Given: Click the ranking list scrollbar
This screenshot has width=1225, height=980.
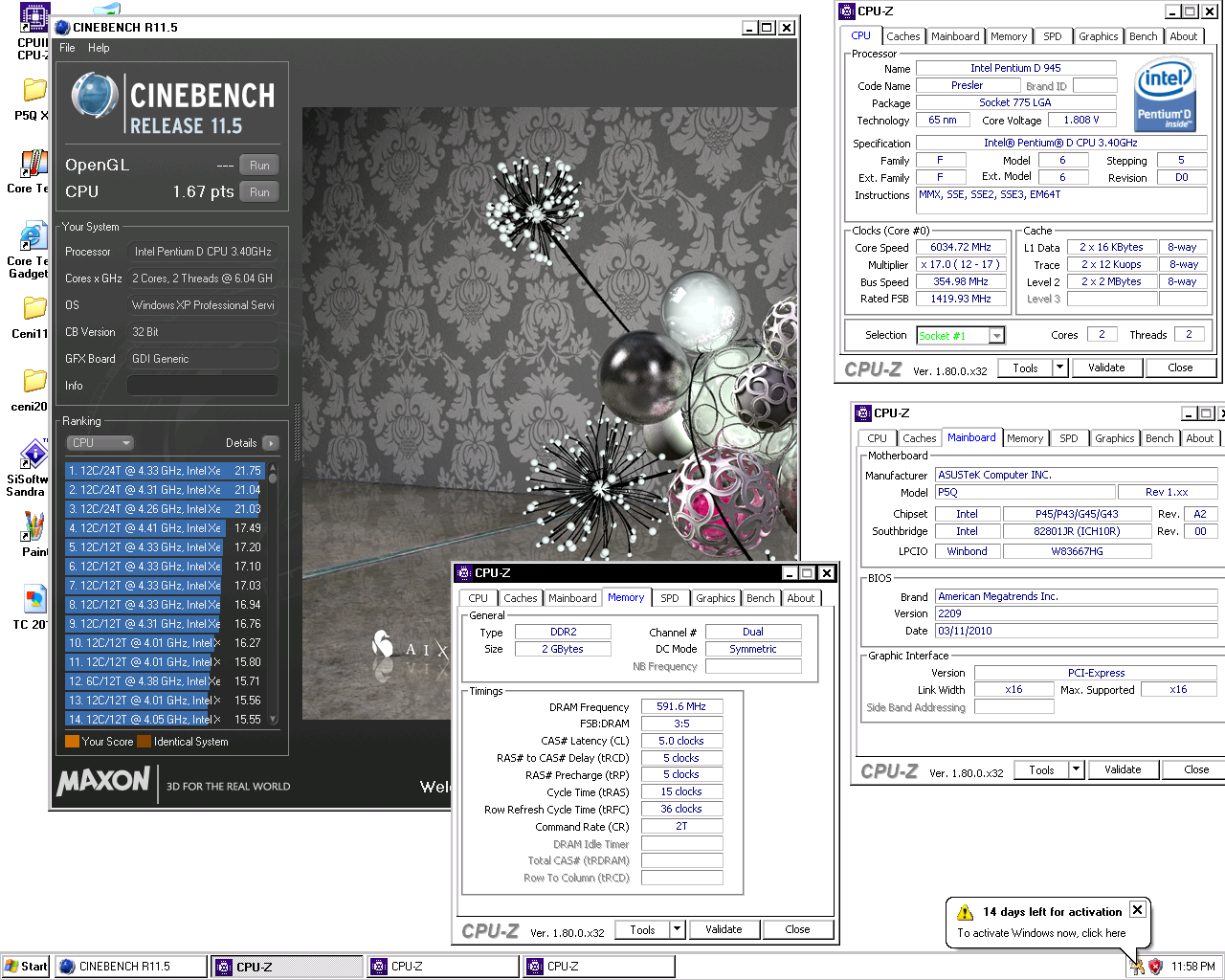Looking at the screenshot, I should tap(273, 593).
